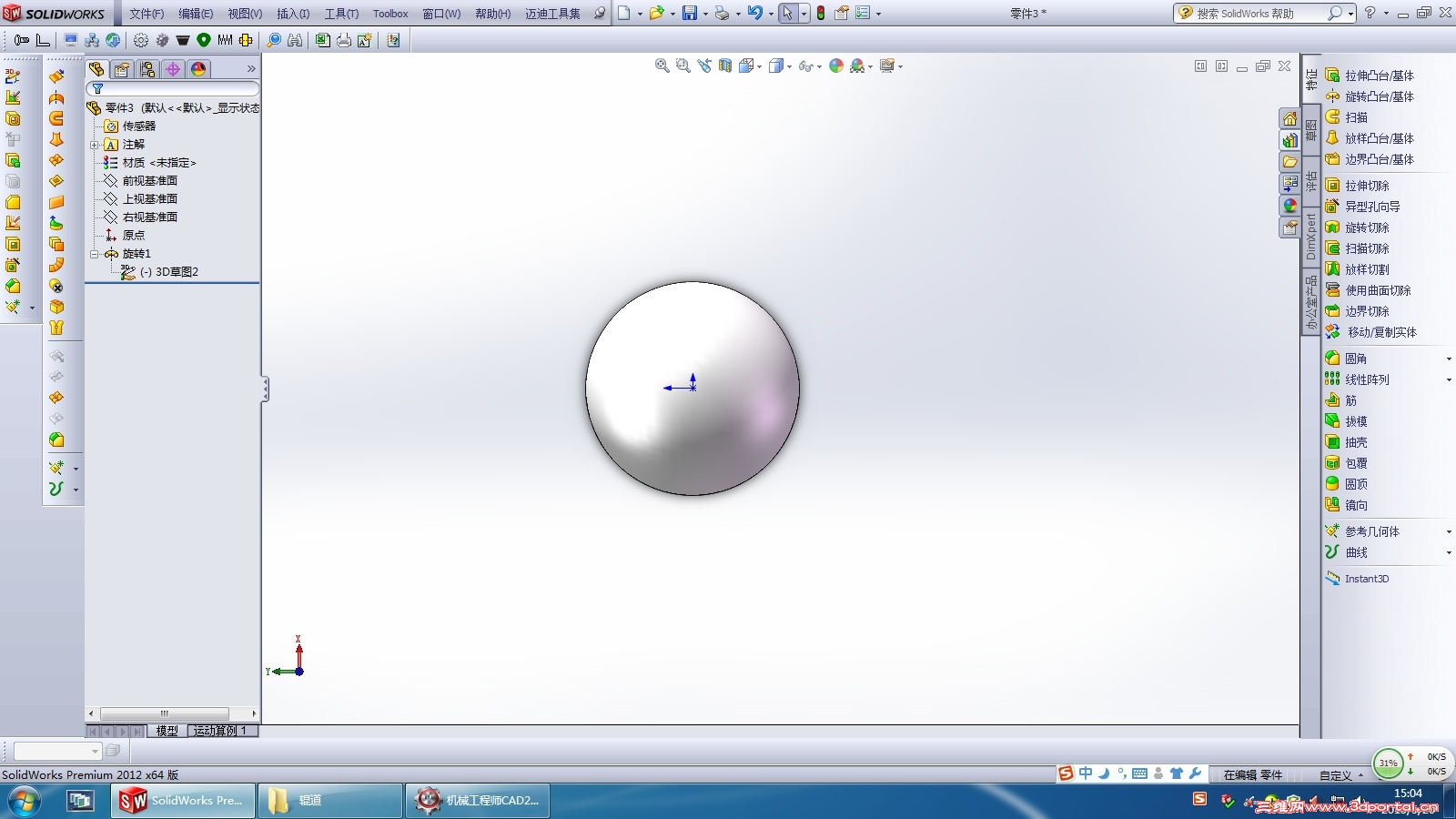Open the 迈迪工具集 menu
This screenshot has width=1456, height=819.
coord(552,14)
